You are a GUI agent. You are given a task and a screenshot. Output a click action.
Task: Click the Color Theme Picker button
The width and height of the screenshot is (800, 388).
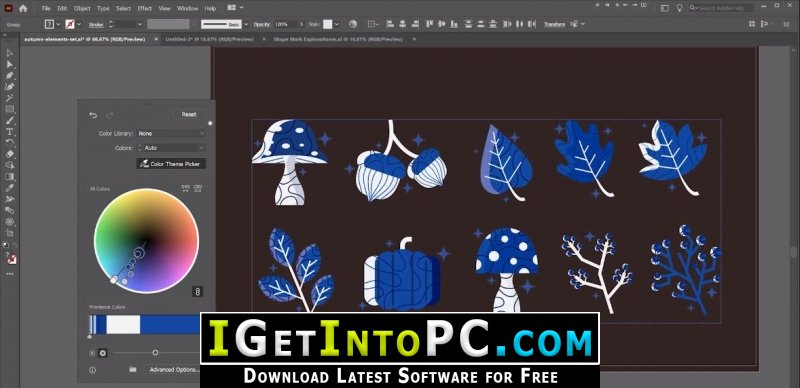tap(171, 164)
